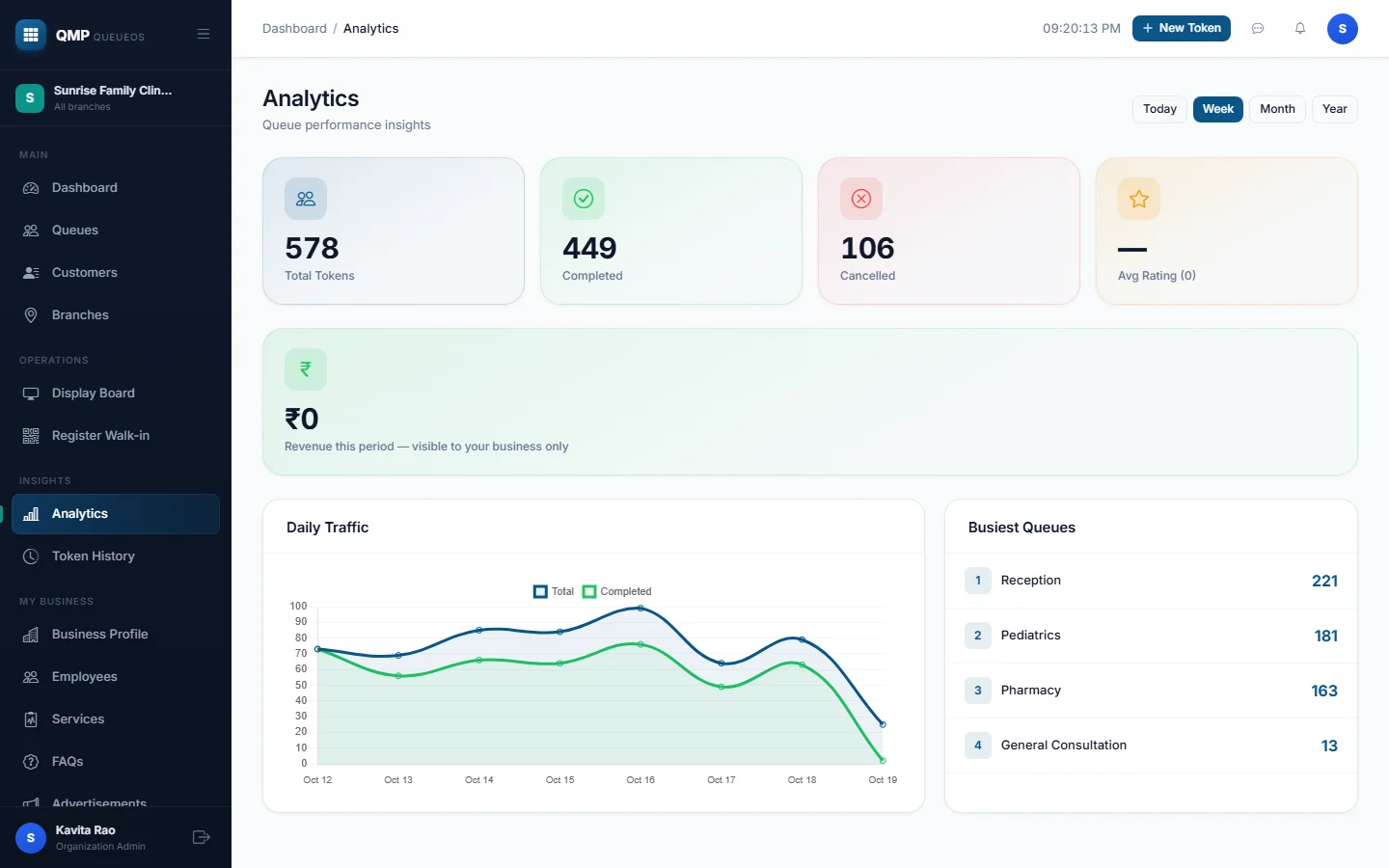Viewport: 1389px width, 868px height.
Task: Collapse sidebar with the hamburger menu icon
Action: [x=204, y=34]
